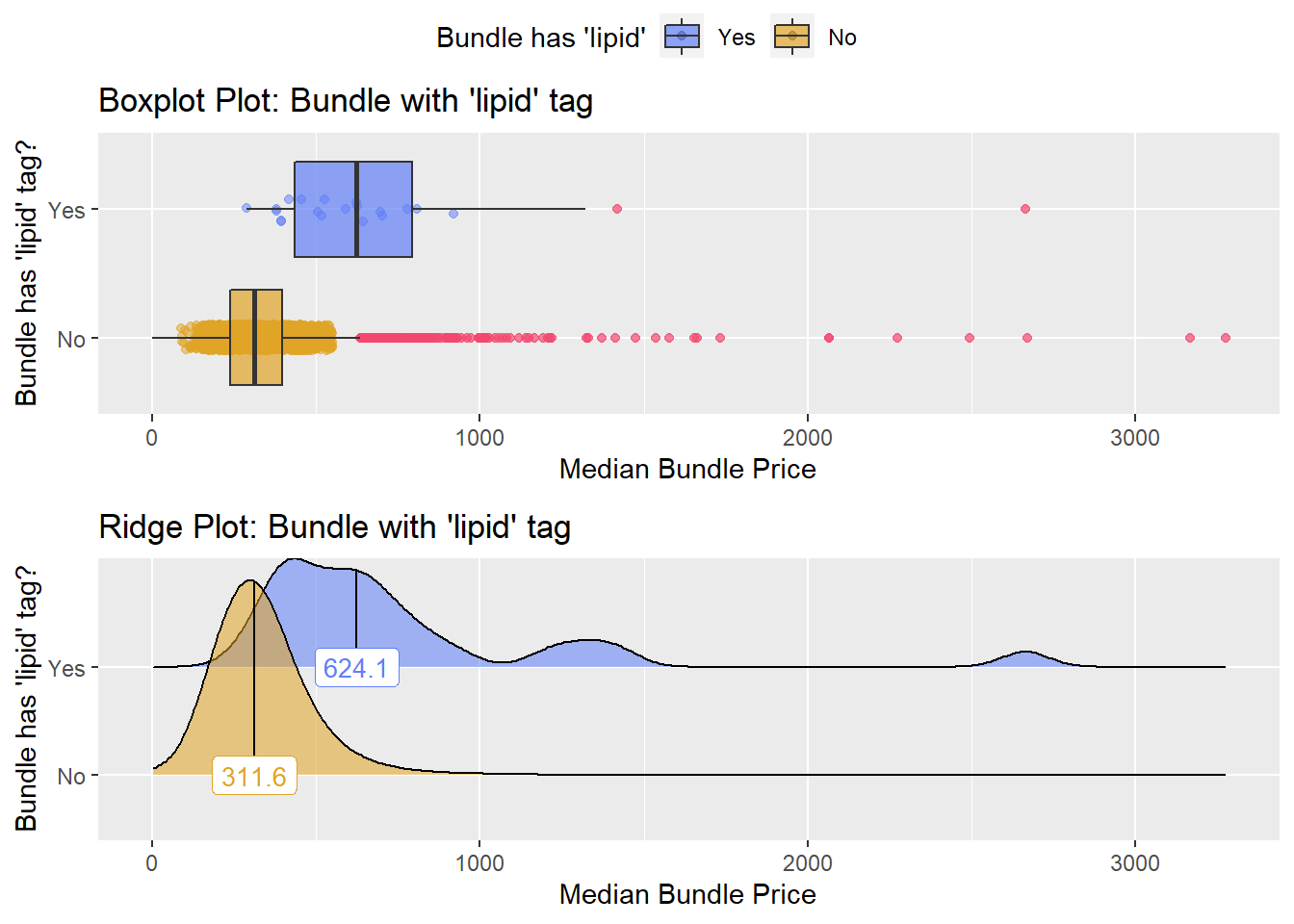
Task: Click the 624.1 median label
Action: [356, 668]
